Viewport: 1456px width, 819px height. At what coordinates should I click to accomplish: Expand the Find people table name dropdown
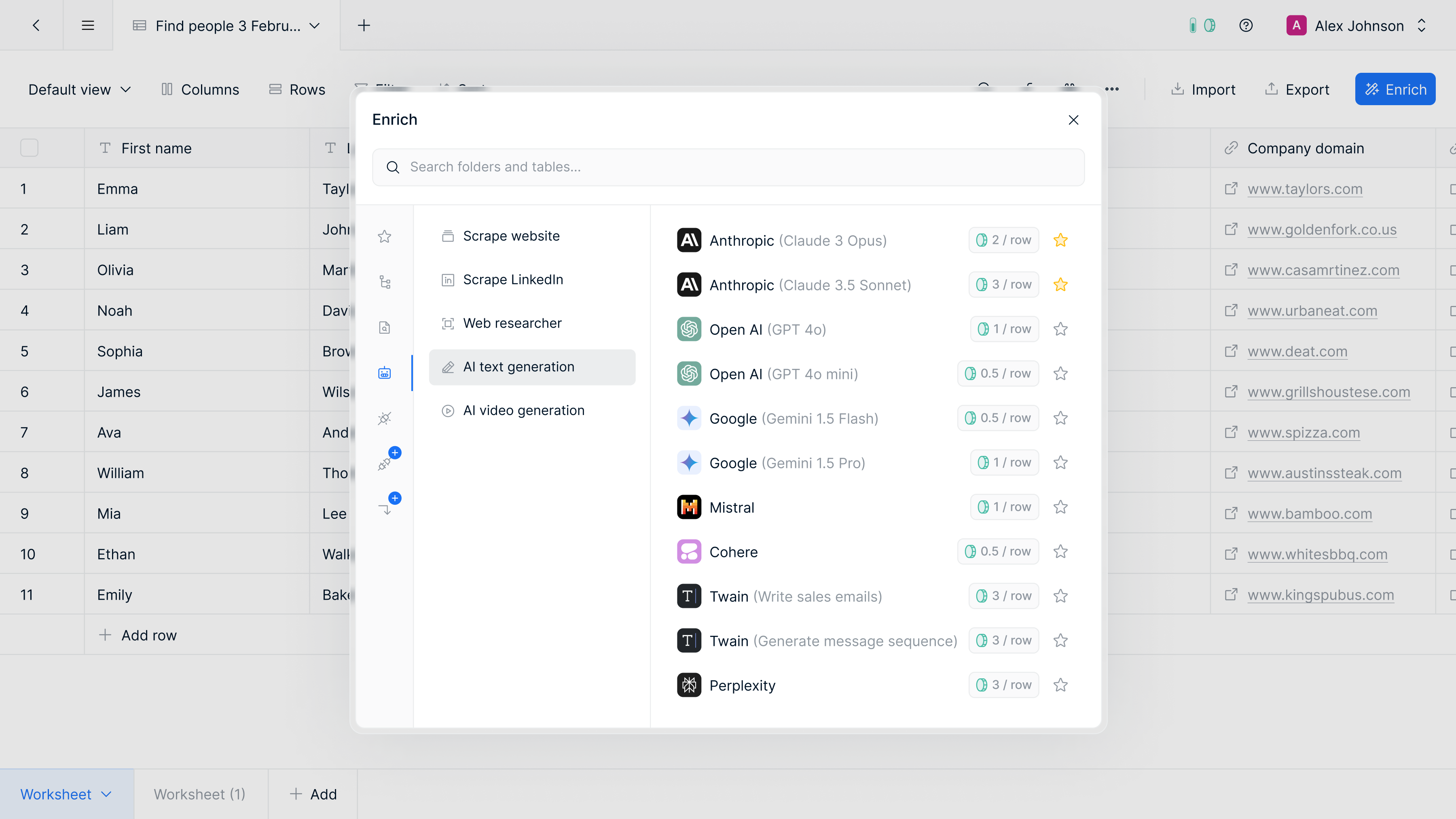point(315,25)
